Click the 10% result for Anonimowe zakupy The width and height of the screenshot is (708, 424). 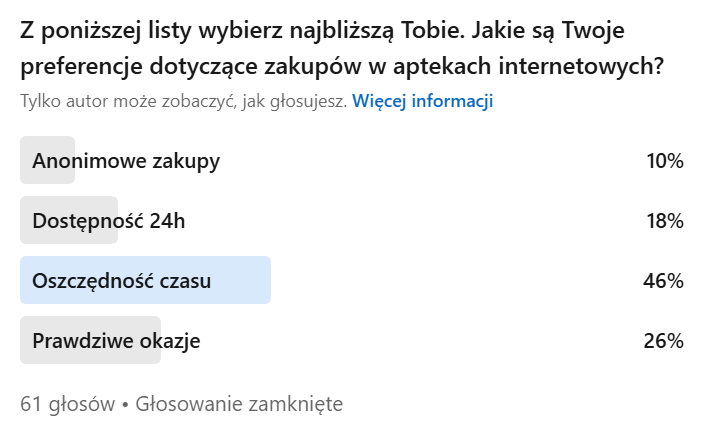(x=664, y=161)
